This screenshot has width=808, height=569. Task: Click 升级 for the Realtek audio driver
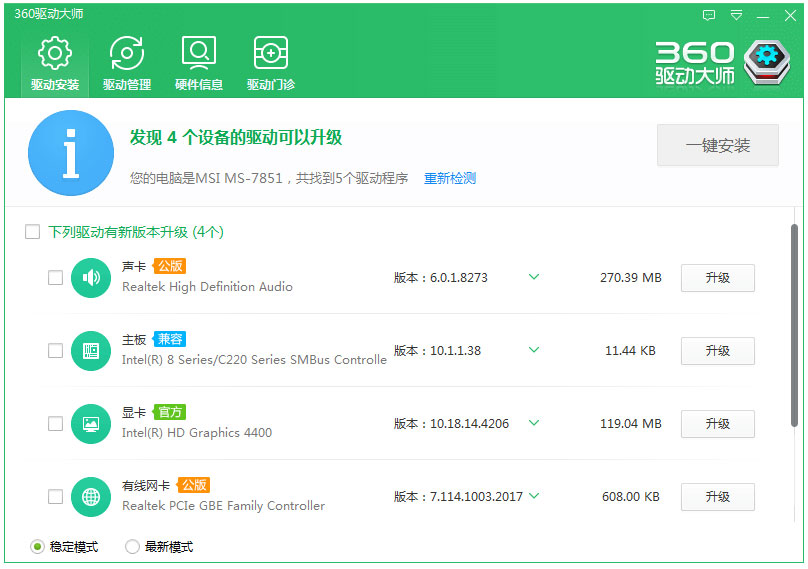[x=718, y=278]
